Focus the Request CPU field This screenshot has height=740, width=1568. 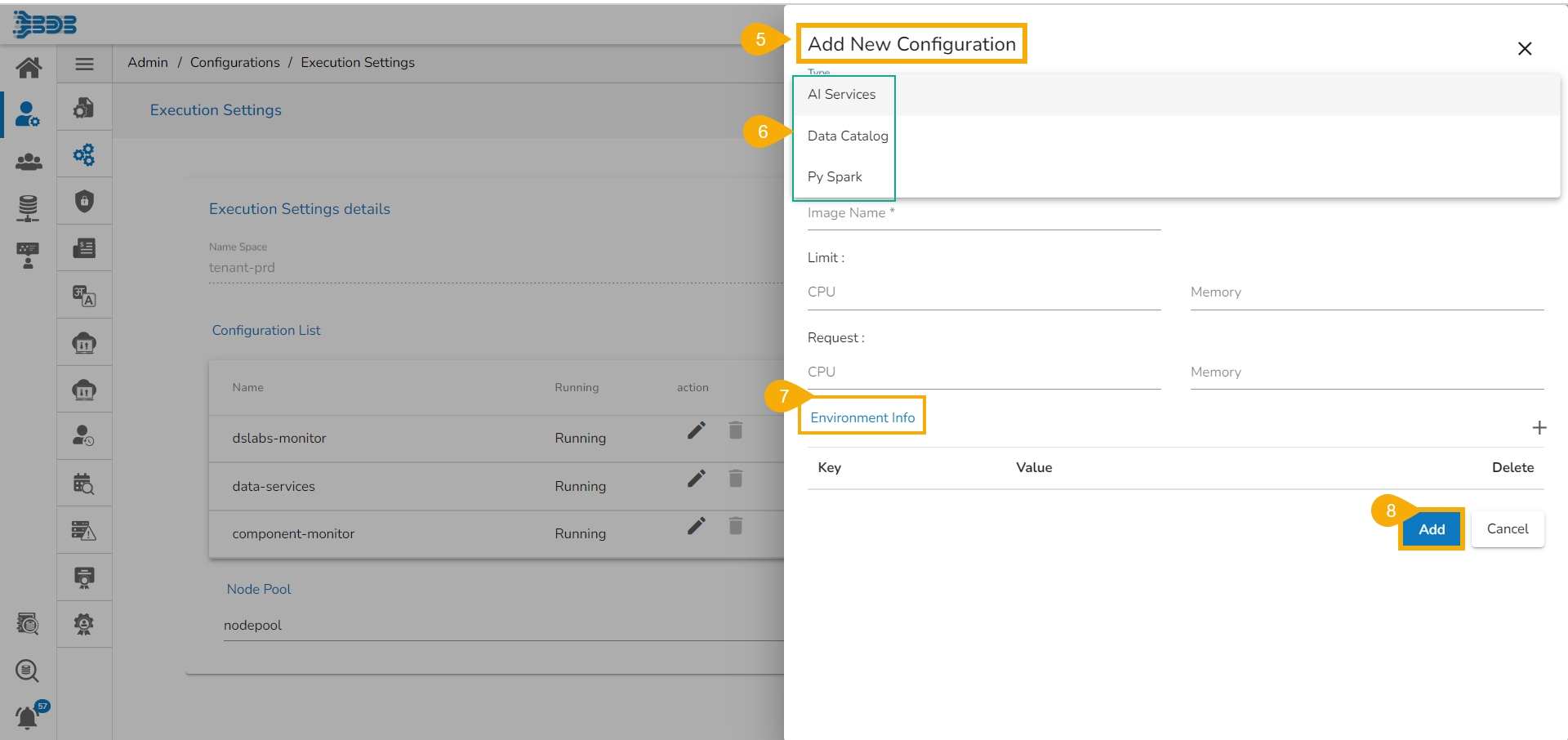coord(984,372)
